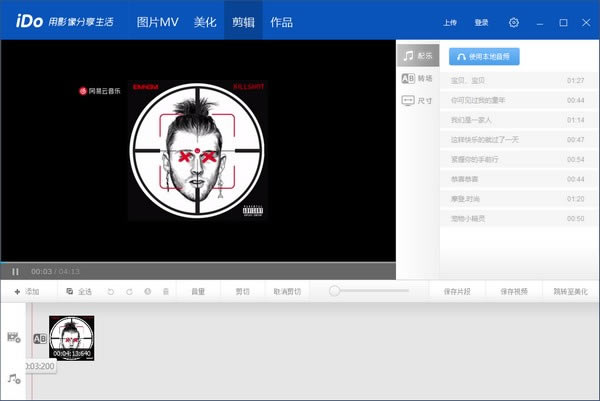
Task: Open the settings gear icon
Action: coord(514,22)
